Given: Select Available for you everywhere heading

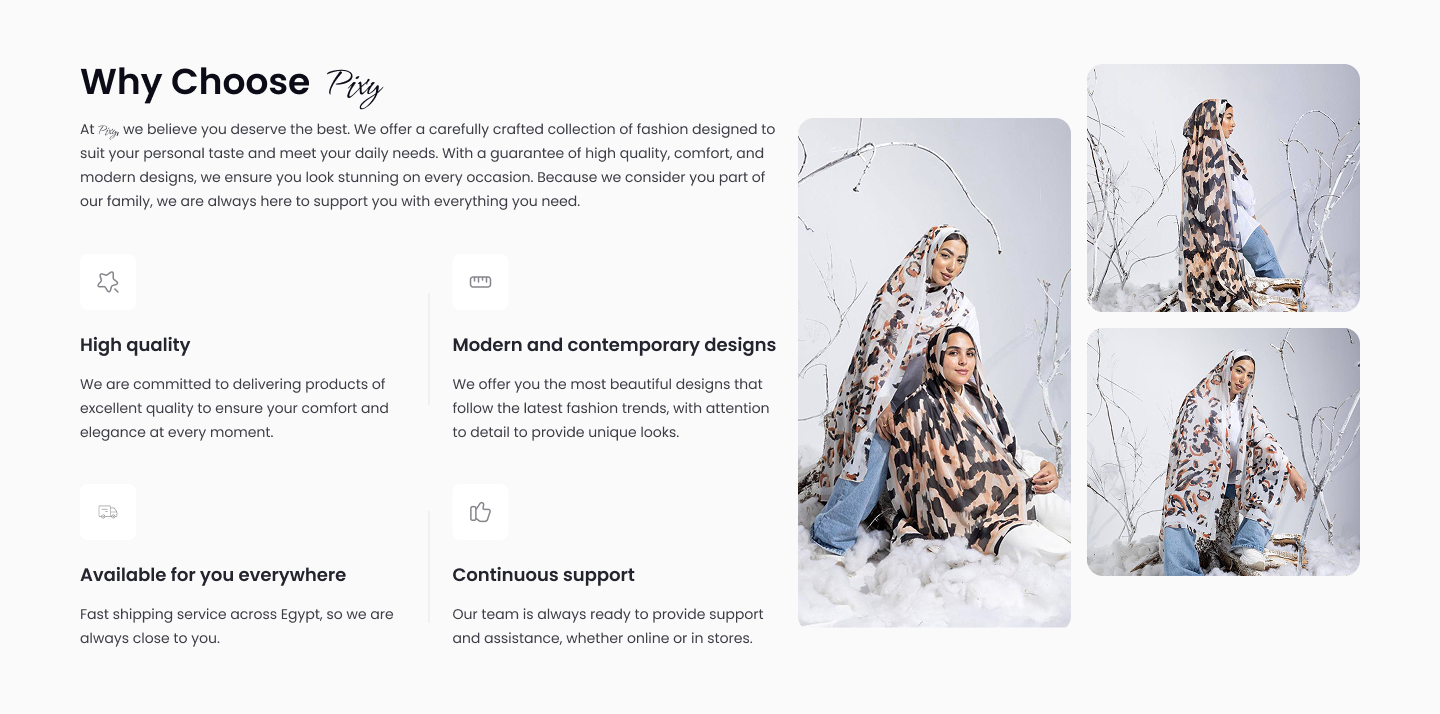Looking at the screenshot, I should click(213, 575).
